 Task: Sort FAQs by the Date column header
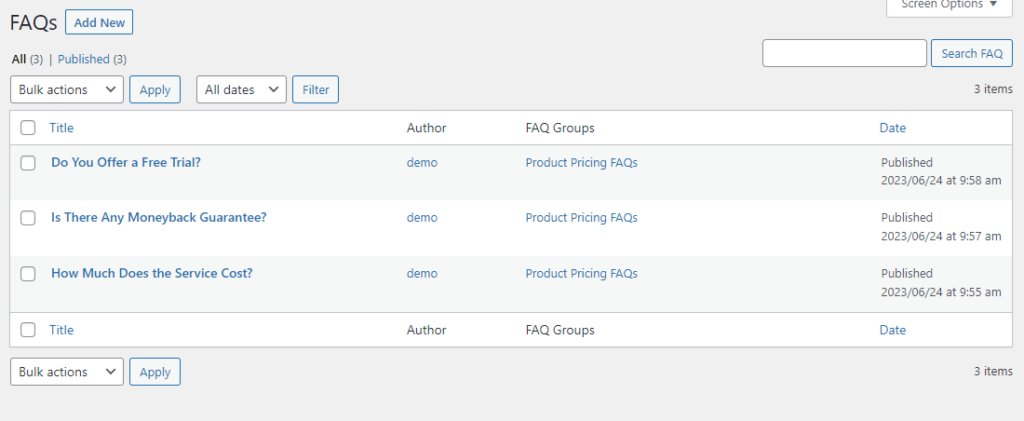point(893,128)
